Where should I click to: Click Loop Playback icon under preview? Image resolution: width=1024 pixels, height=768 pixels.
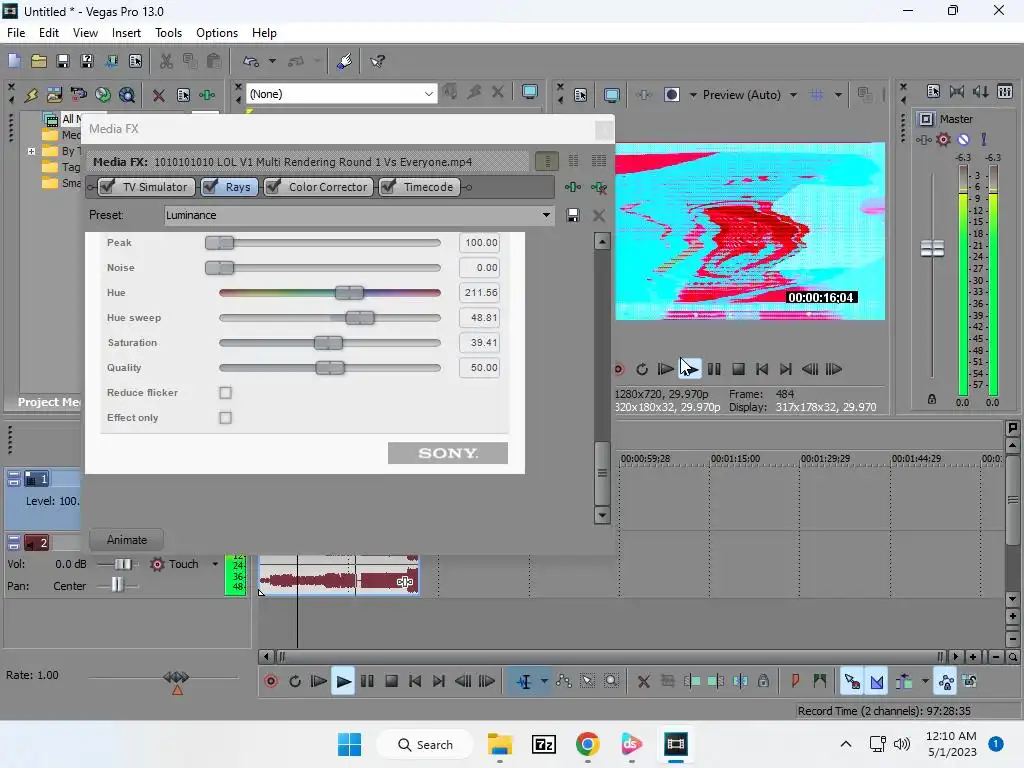641,369
